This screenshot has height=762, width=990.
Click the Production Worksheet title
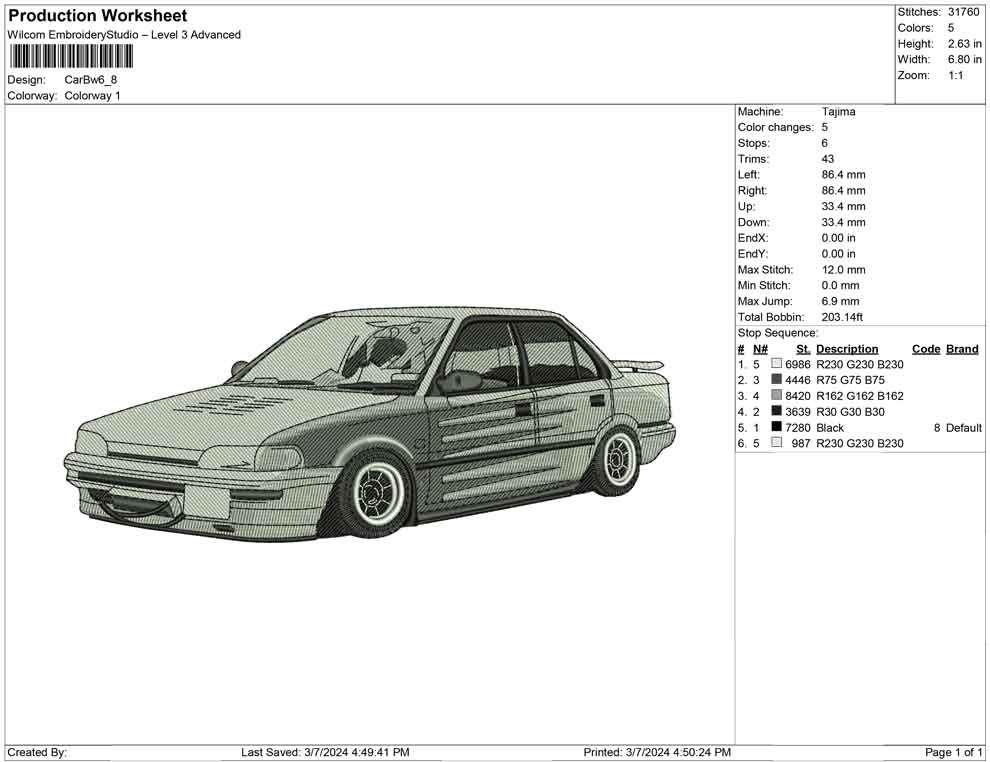coord(95,16)
